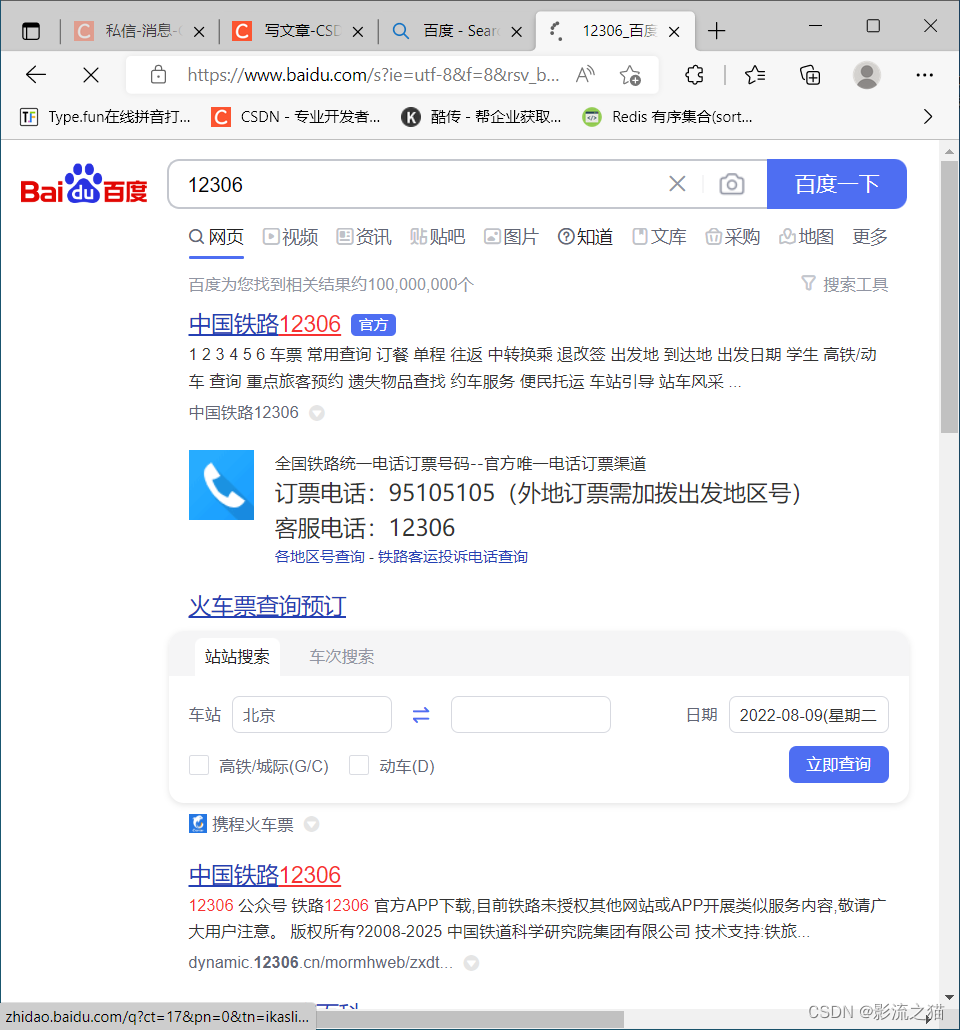Switch to the 资讯 search tab
Image resolution: width=960 pixels, height=1030 pixels.
(x=364, y=236)
